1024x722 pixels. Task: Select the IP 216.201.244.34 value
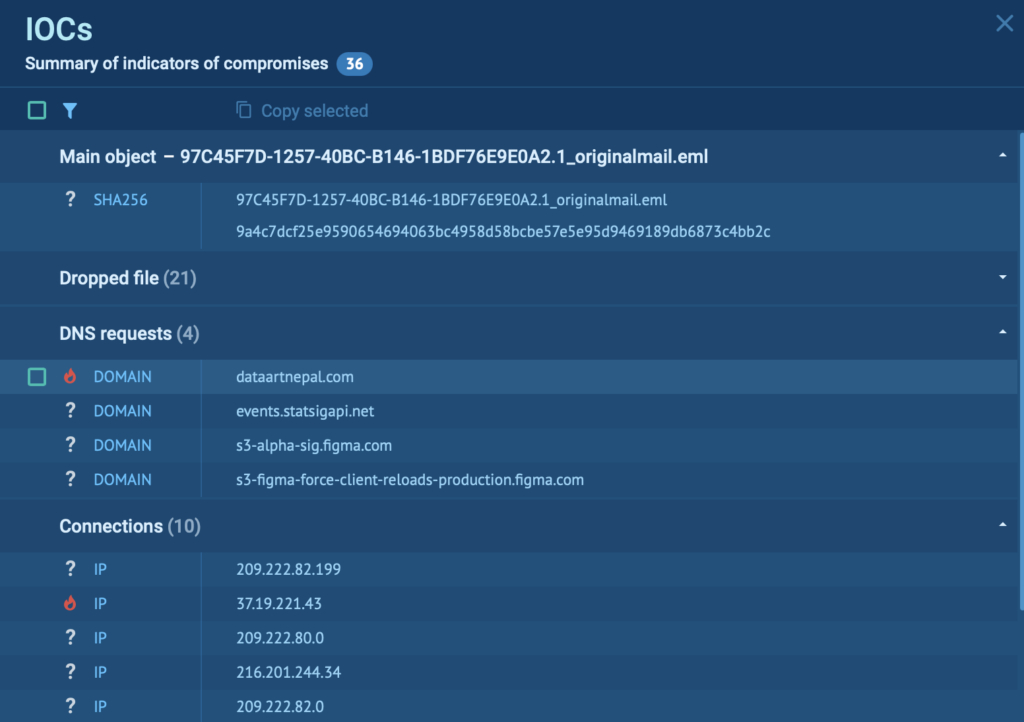point(288,672)
